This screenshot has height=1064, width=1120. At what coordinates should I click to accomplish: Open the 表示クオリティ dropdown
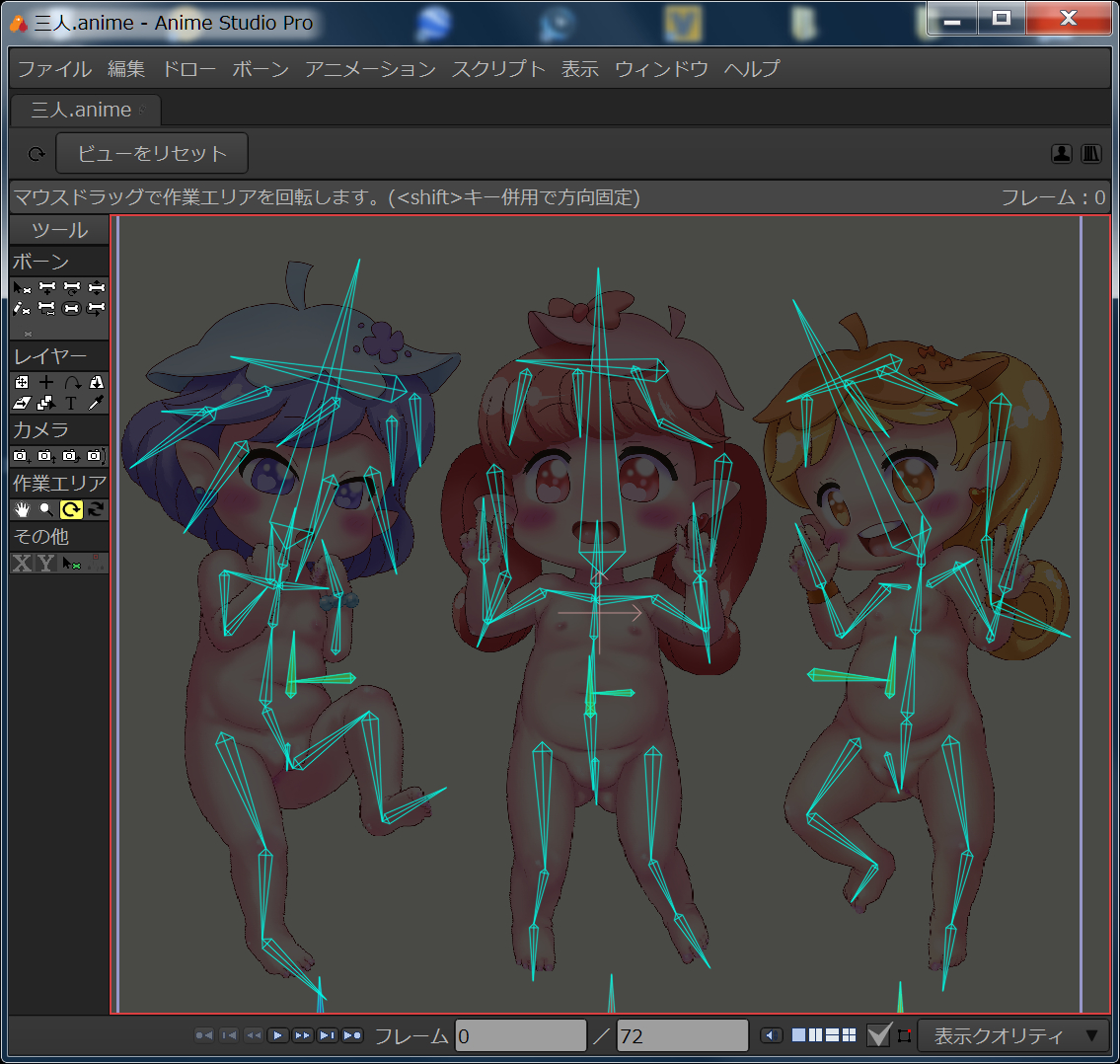1013,1035
